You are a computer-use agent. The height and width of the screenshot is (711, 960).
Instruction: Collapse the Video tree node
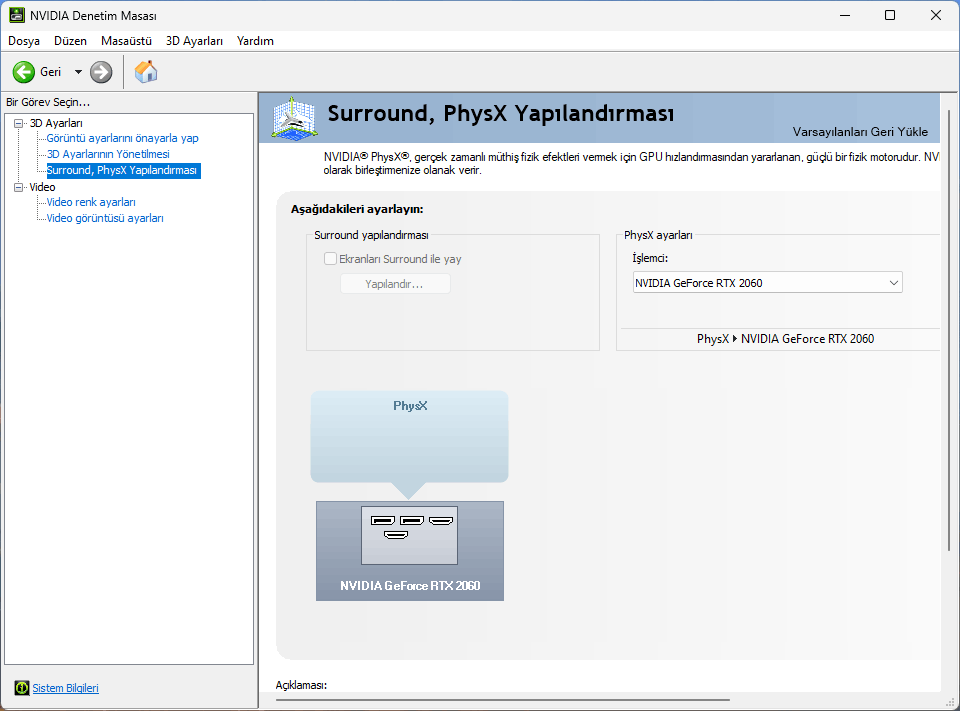click(18, 187)
